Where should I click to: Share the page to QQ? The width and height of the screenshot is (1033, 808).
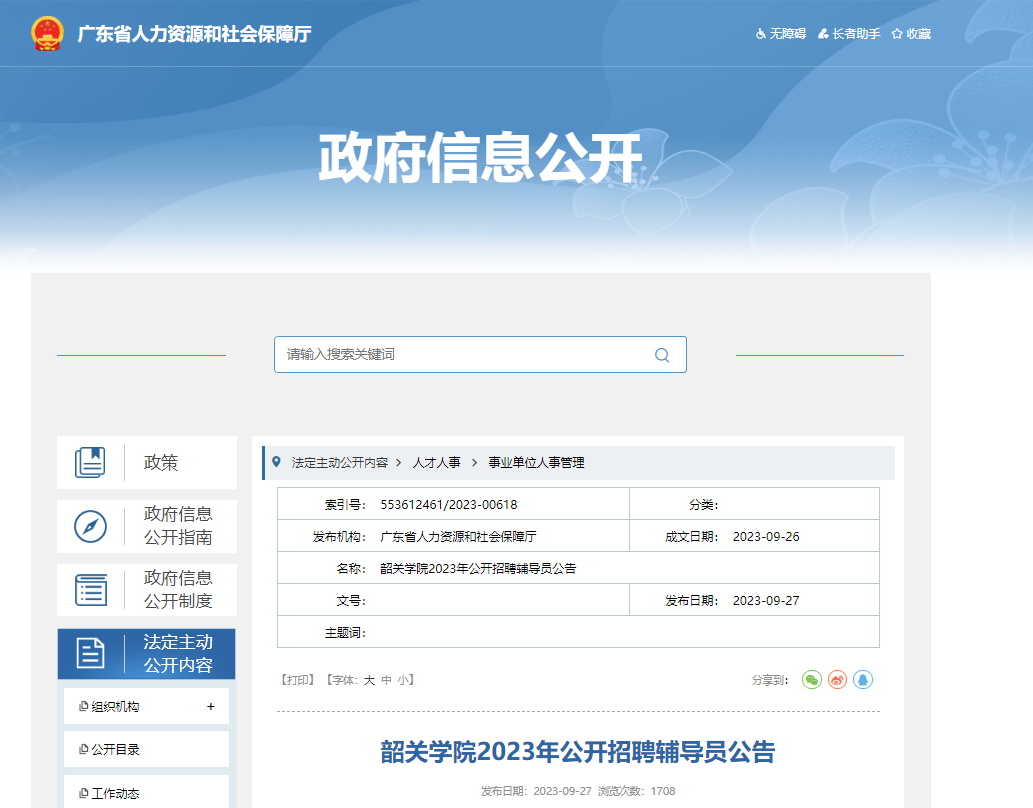click(862, 680)
